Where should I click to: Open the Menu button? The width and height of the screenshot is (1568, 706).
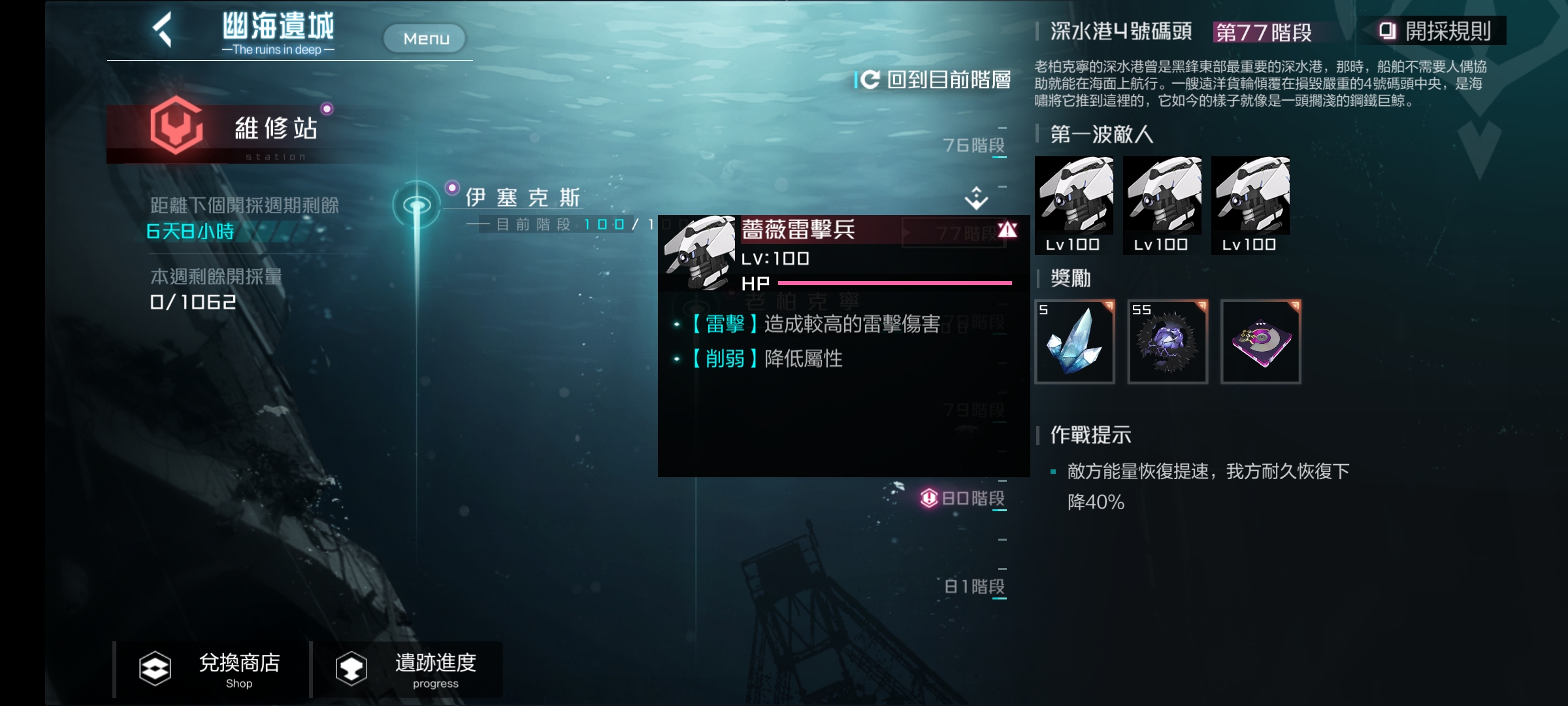[x=425, y=39]
